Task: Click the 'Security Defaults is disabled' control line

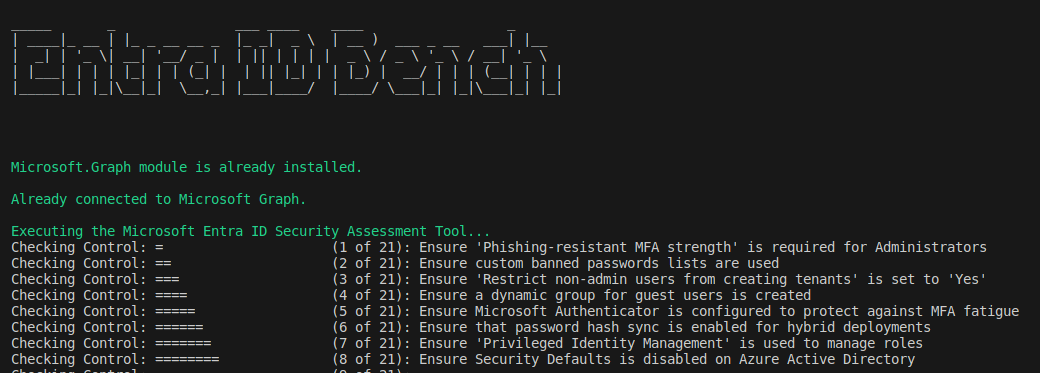Action: pyautogui.click(x=463, y=359)
